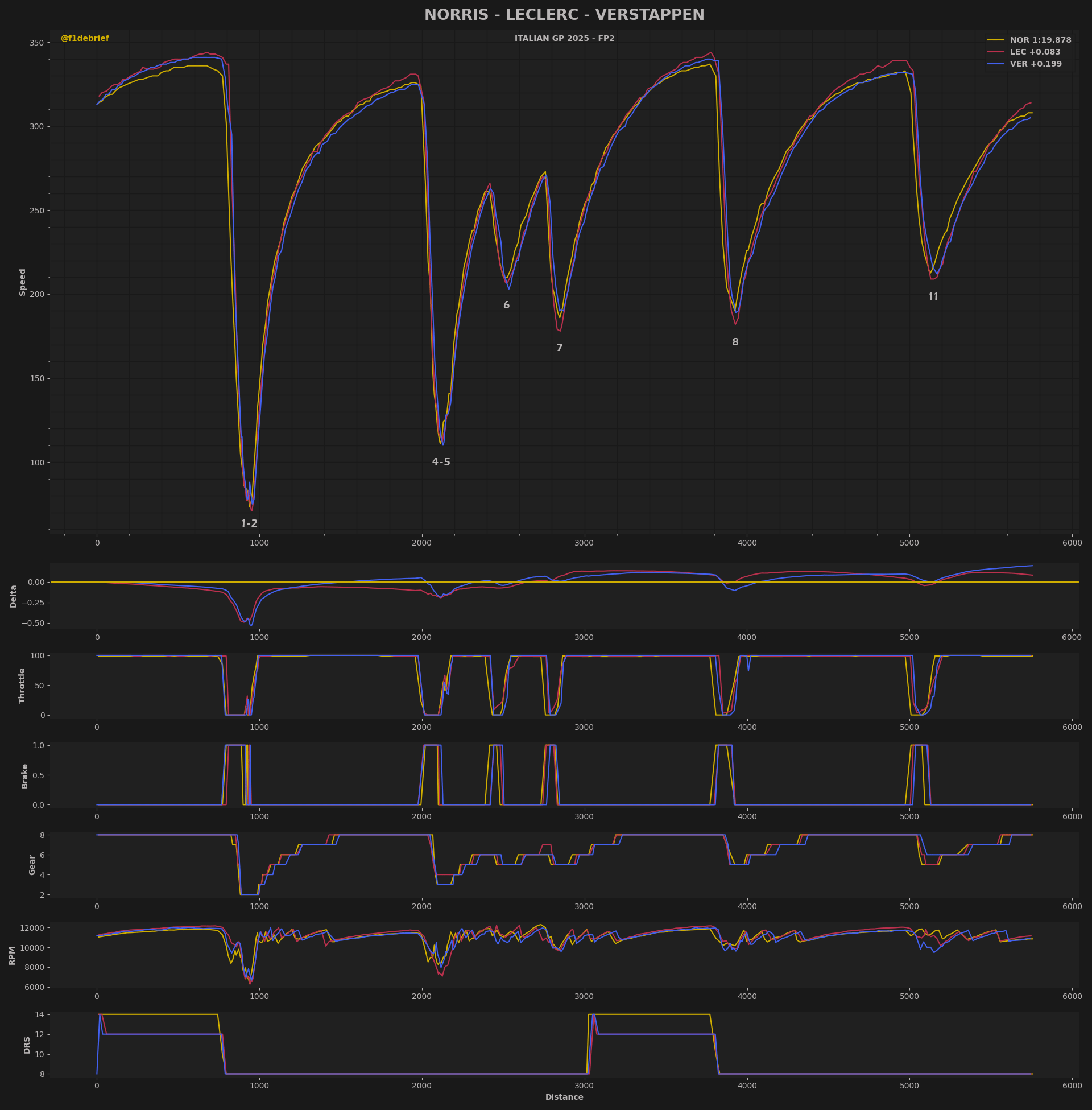Click the Brake axis label
Viewport: 1092px width, 1110px height.
pos(24,776)
